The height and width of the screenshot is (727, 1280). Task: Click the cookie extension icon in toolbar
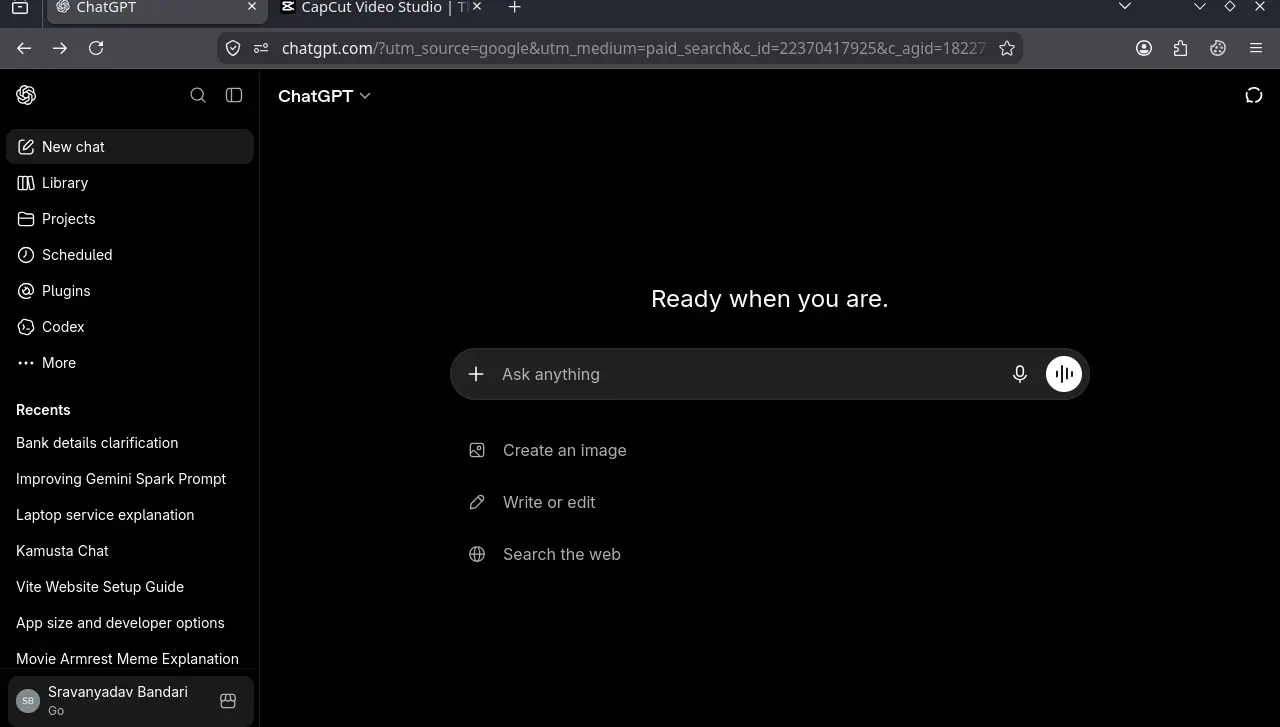[x=1218, y=48]
